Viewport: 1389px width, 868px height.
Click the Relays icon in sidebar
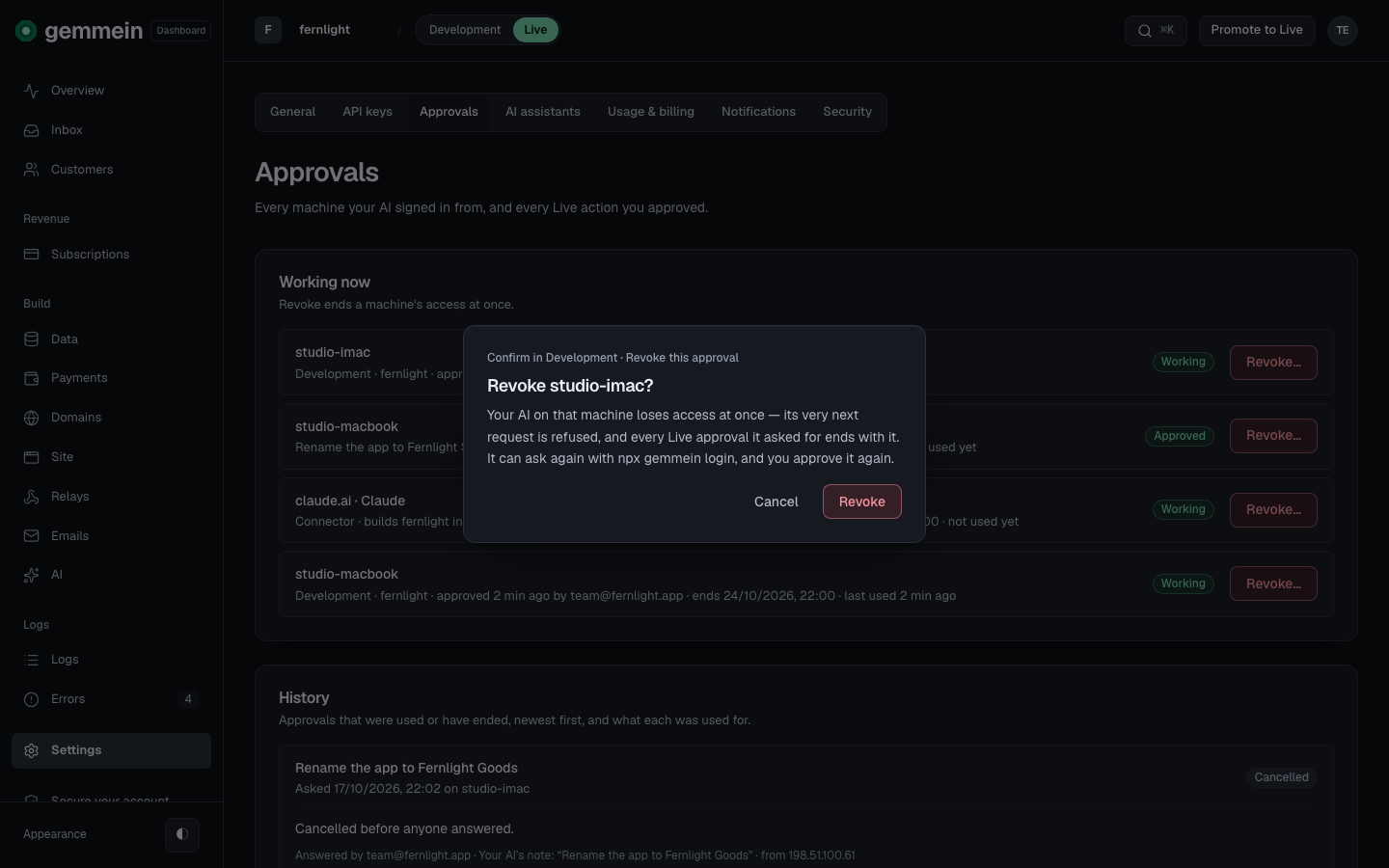[32, 497]
